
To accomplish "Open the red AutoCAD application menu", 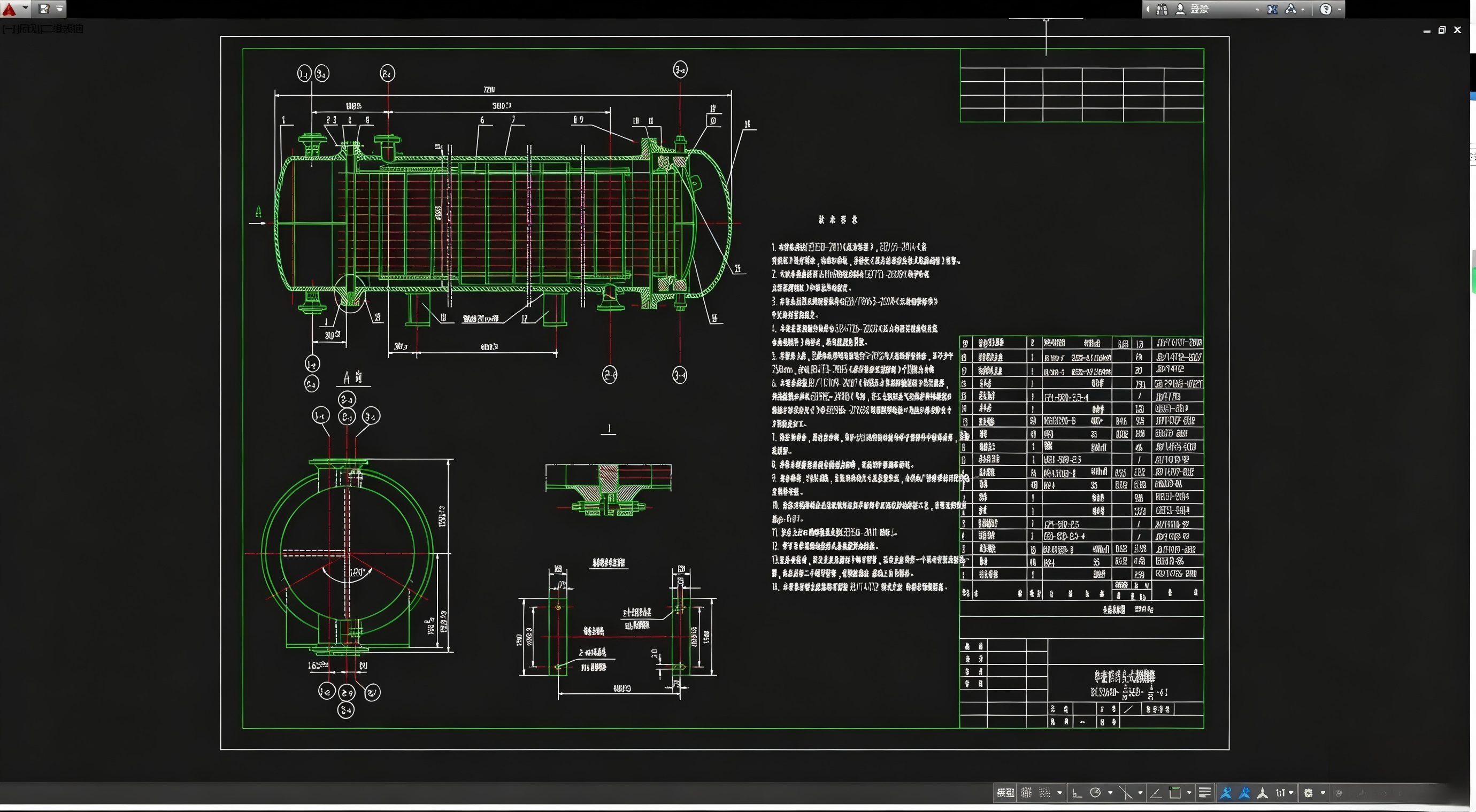I will [x=9, y=9].
